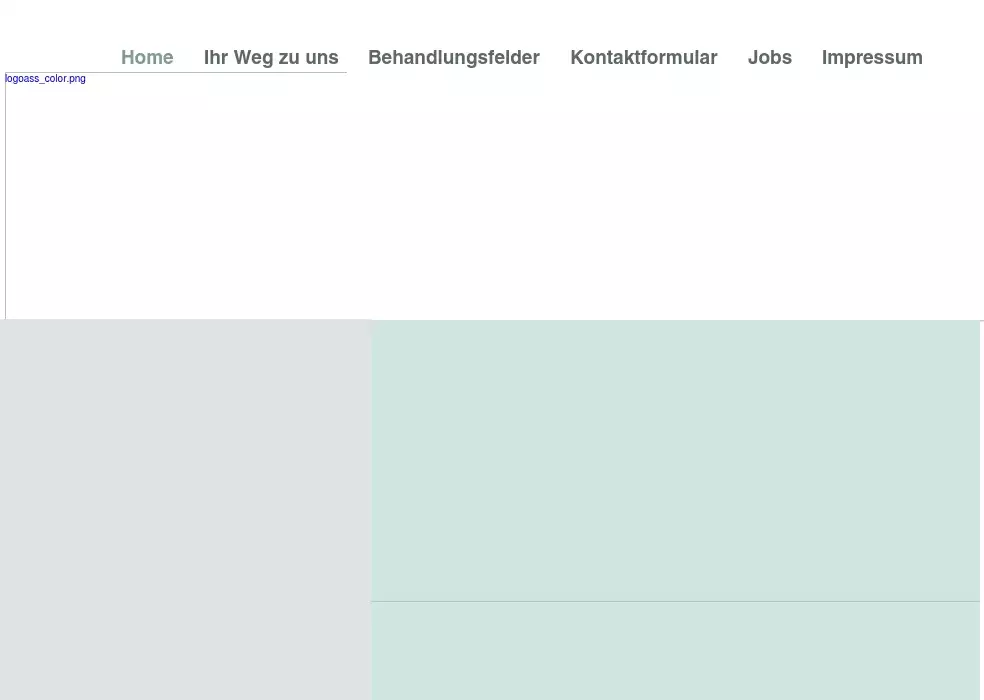The width and height of the screenshot is (984, 700).
Task: Go to Behandlungsfelder in the navigation
Action: (x=453, y=58)
